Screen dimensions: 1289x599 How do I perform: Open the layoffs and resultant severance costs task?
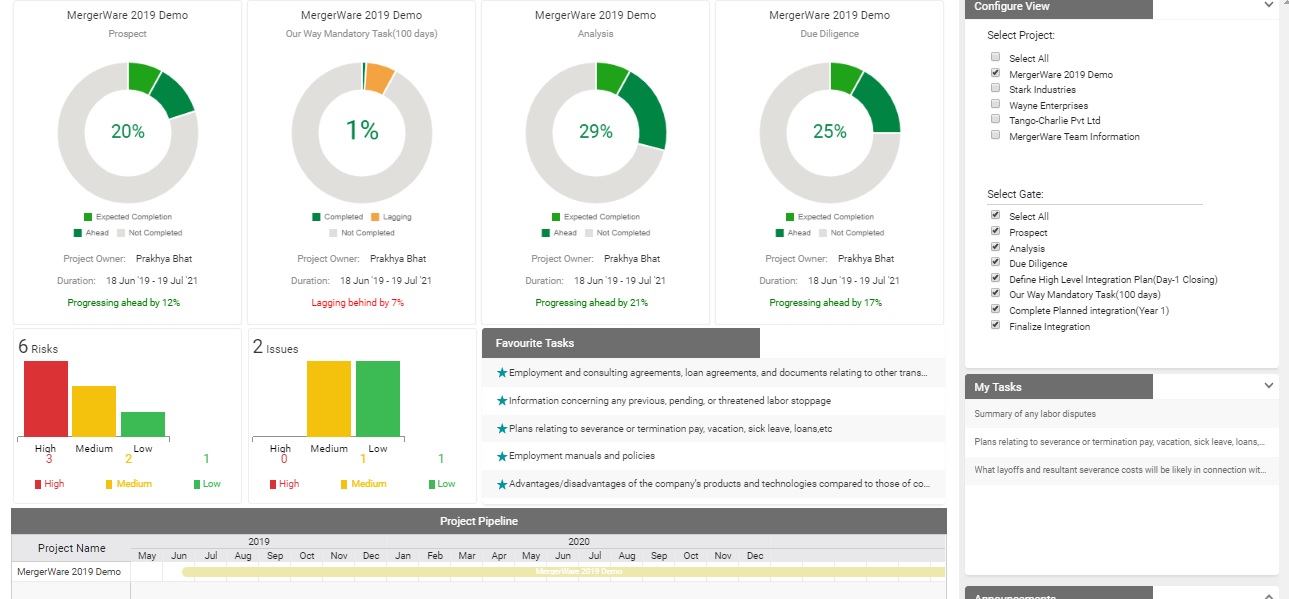[1119, 470]
